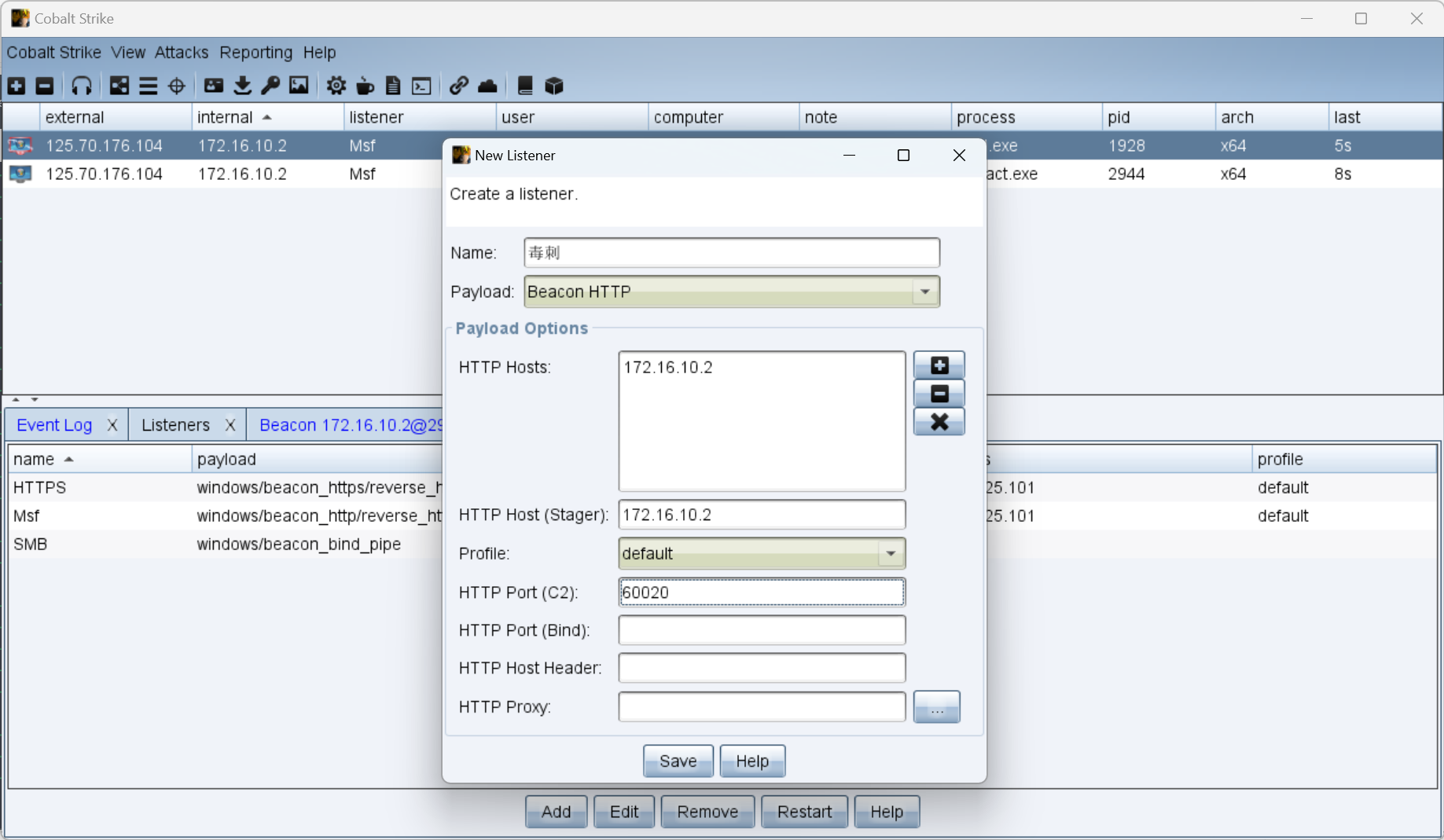Sort listeners by name column header
The image size is (1444, 840).
pos(99,459)
